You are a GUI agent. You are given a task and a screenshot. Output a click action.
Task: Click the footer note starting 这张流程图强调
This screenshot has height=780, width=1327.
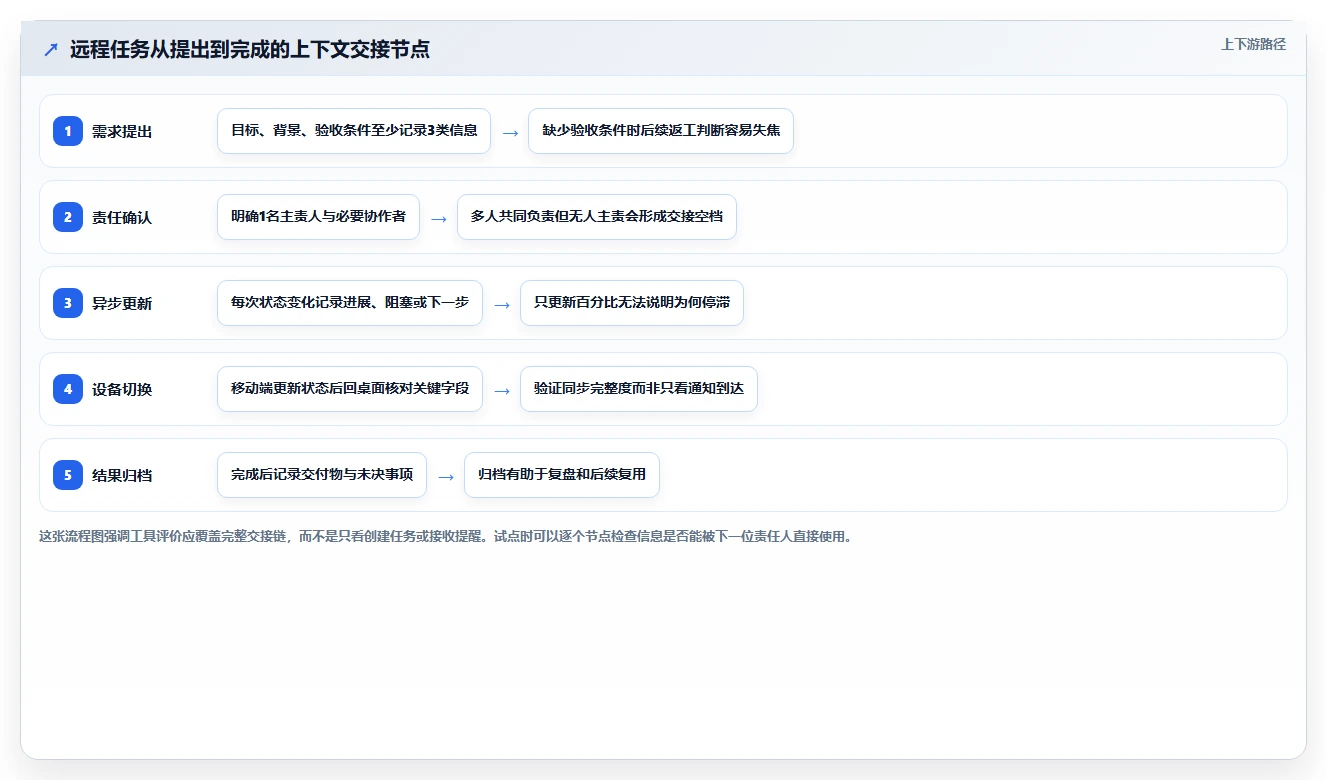click(x=445, y=536)
